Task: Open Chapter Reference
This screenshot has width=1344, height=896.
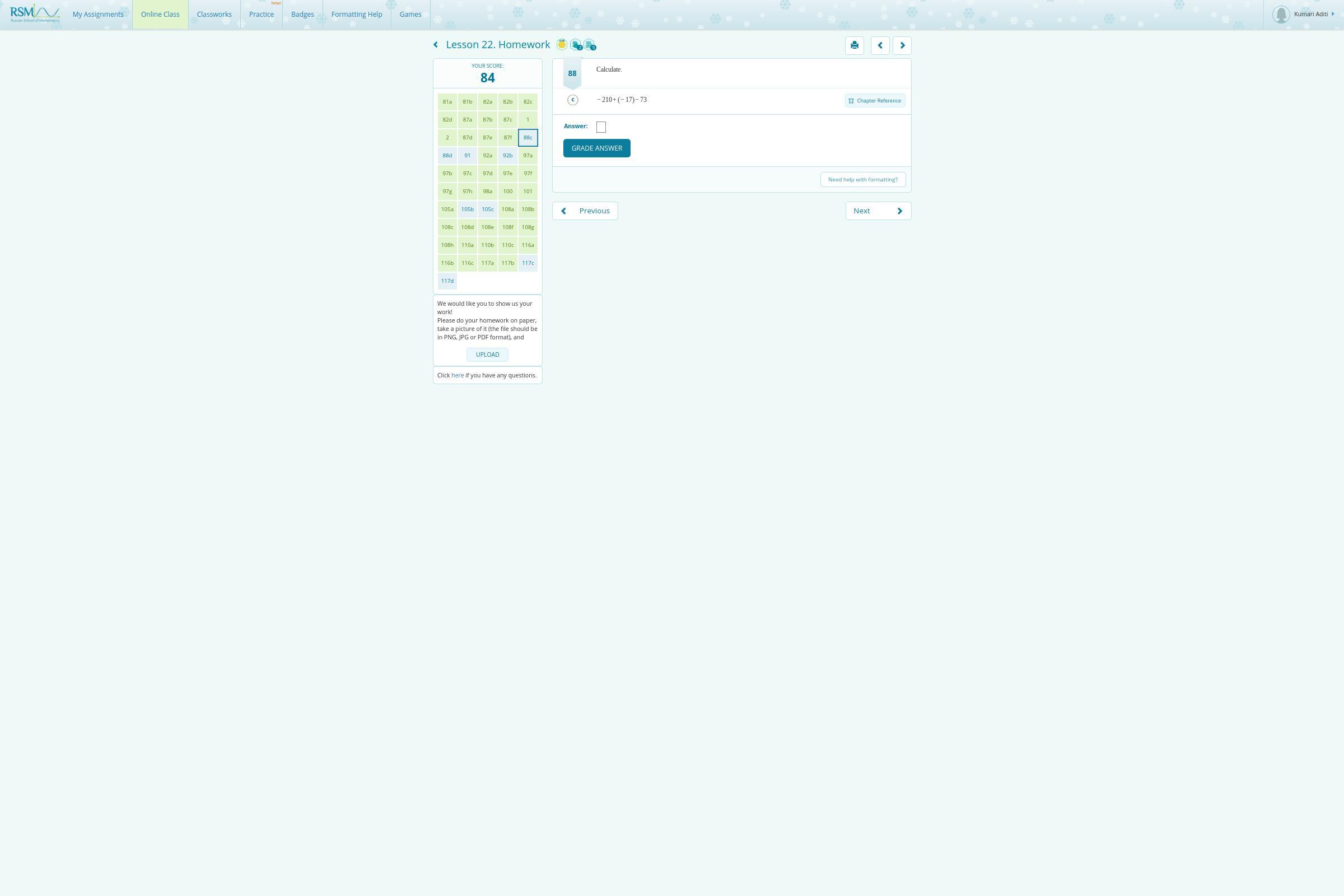Action: tap(875, 101)
